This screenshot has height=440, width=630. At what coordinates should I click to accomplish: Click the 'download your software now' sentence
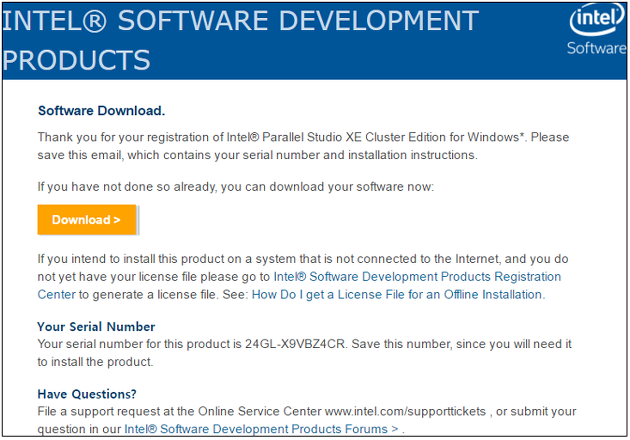236,187
